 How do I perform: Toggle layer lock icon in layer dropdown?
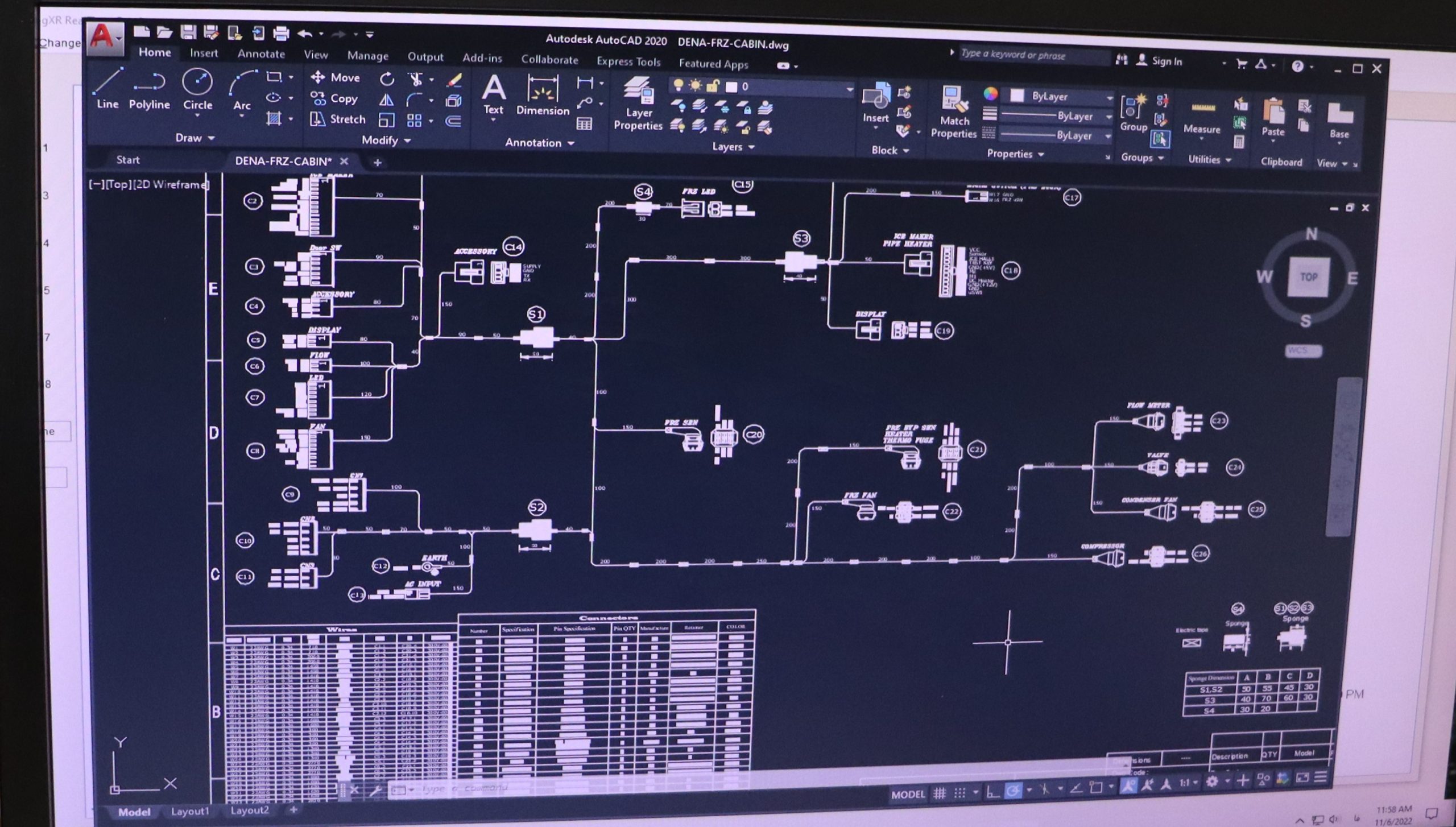pyautogui.click(x=713, y=86)
